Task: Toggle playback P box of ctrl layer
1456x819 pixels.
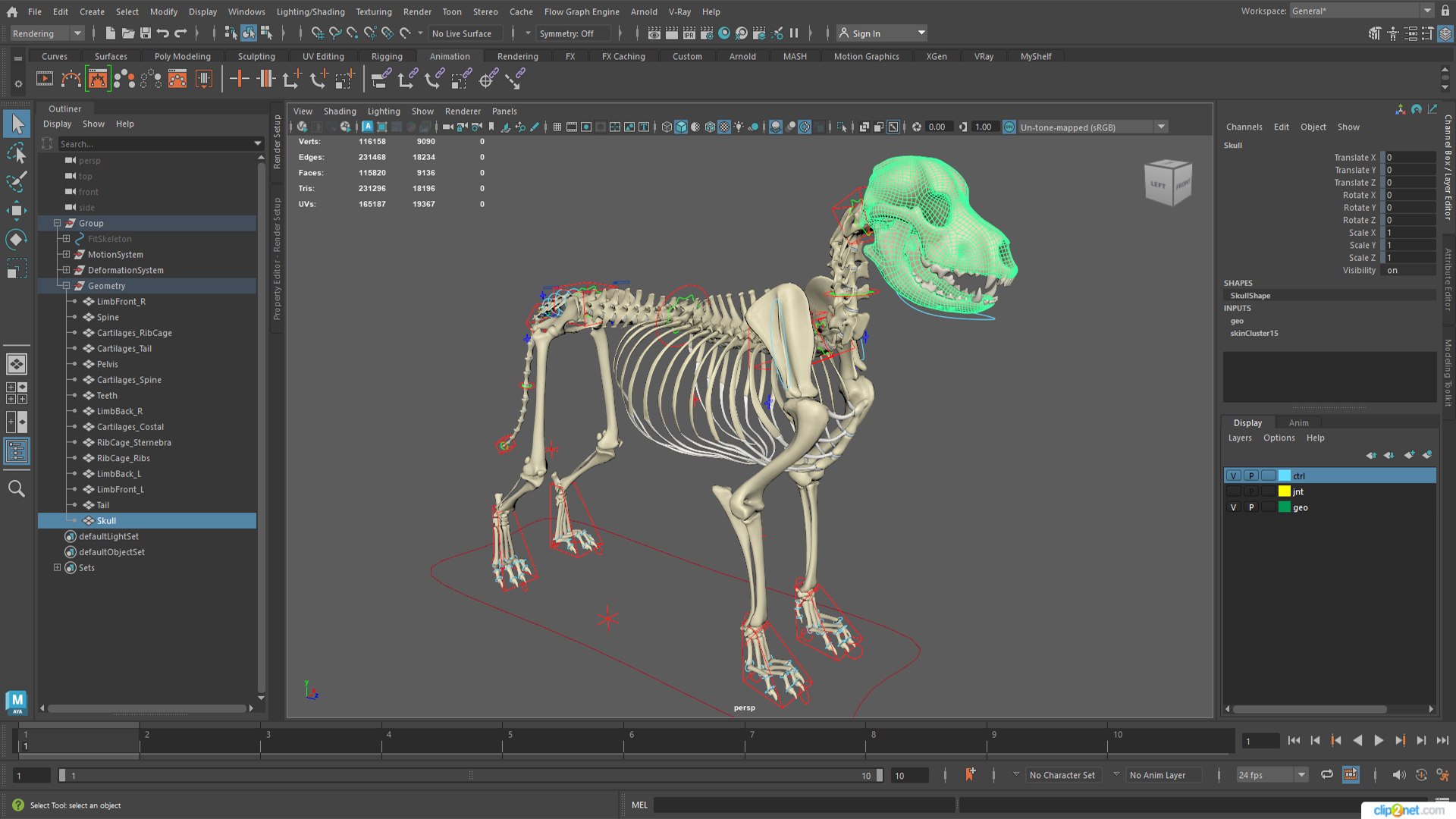Action: tap(1251, 475)
